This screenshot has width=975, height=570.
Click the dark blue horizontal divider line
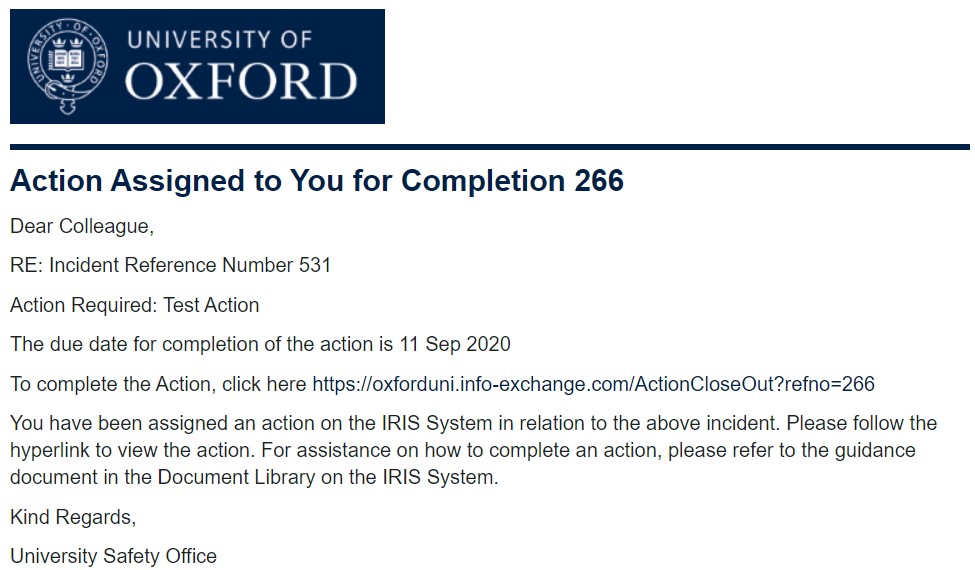[x=490, y=147]
